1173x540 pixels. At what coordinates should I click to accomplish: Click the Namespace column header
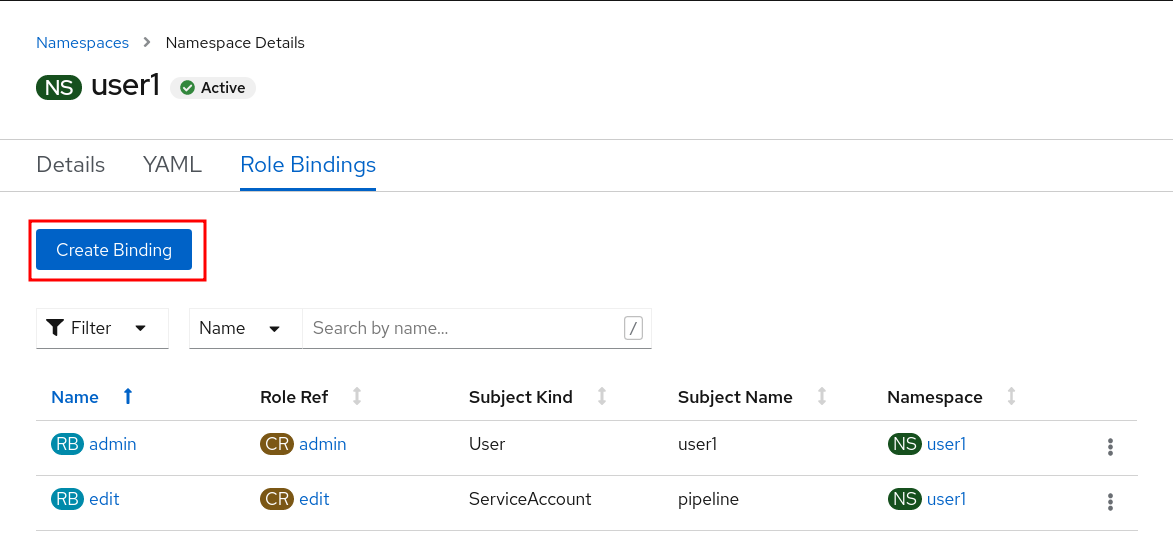[x=935, y=397]
